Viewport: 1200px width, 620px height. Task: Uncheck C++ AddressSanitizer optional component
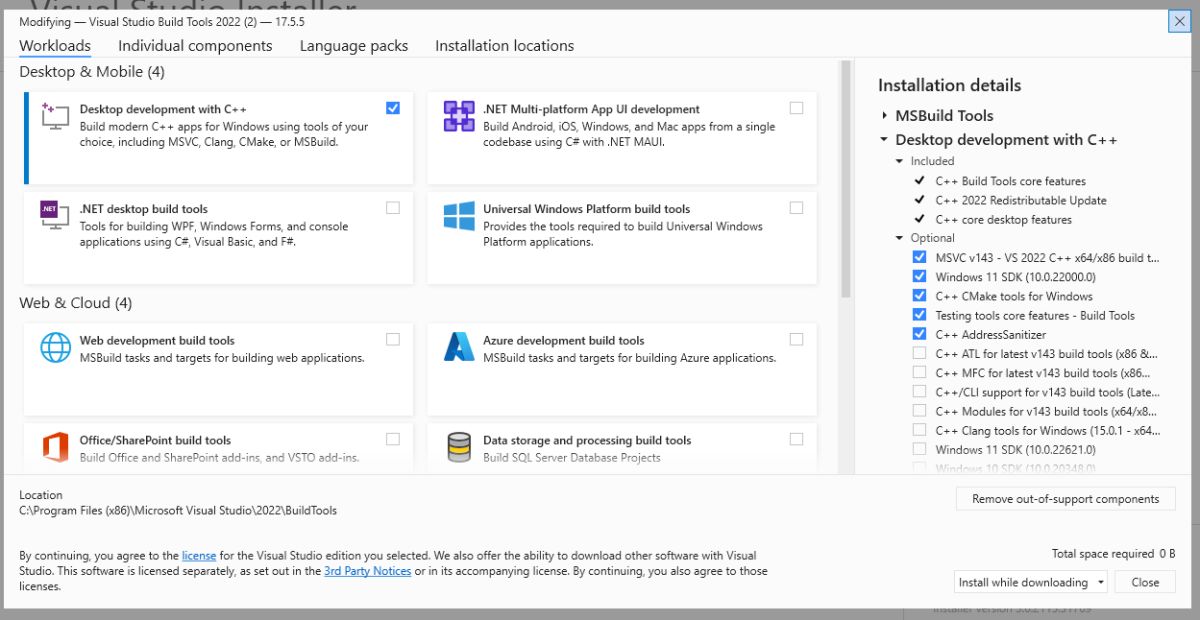(x=919, y=334)
